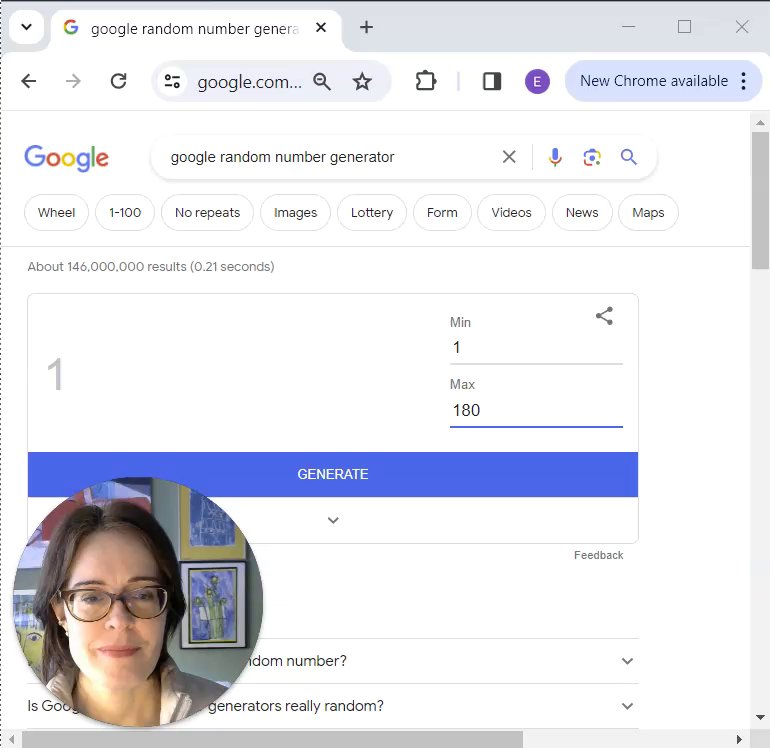Click New Chrome available update button

[x=654, y=81]
